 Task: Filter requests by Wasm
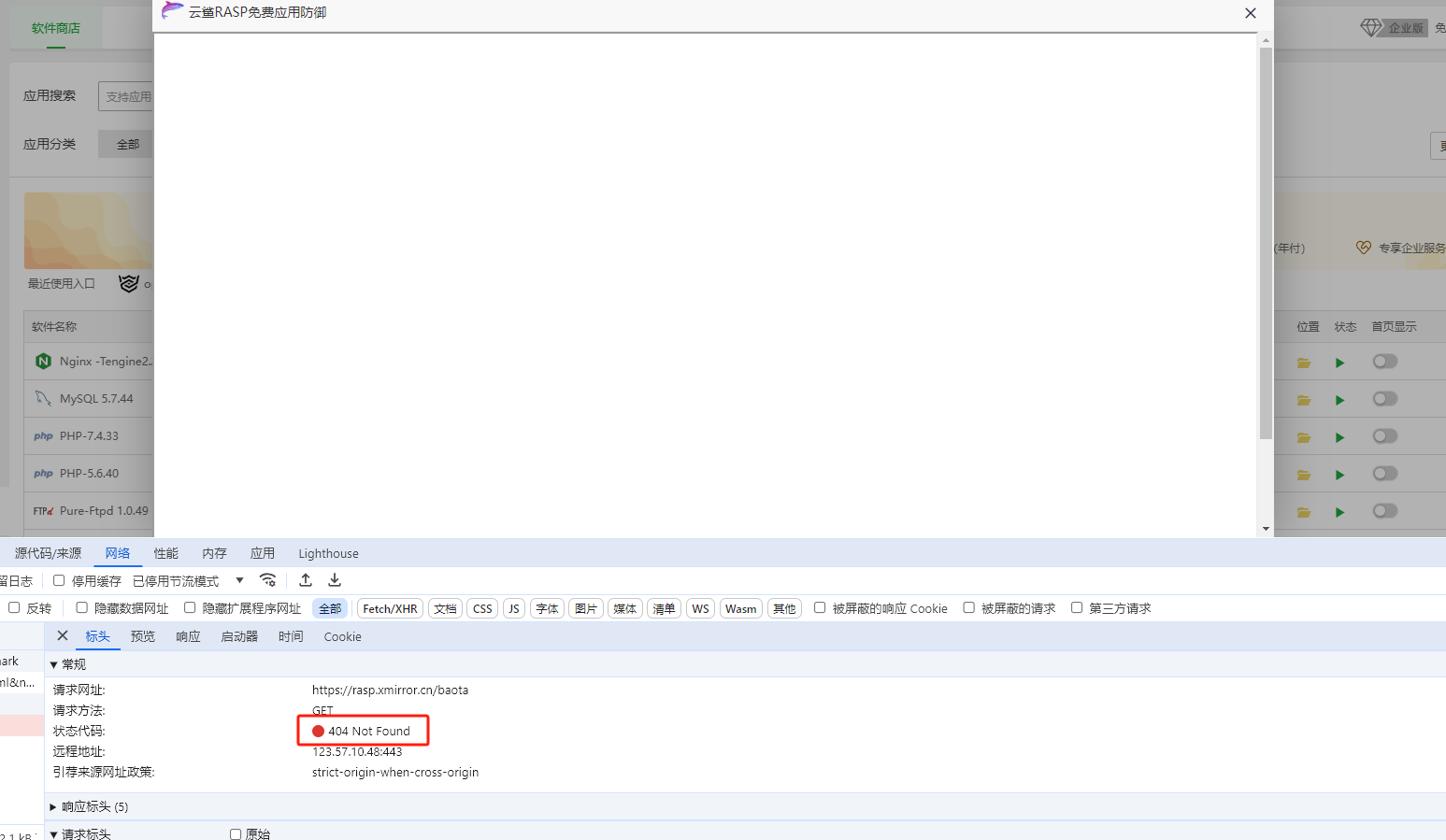click(741, 608)
